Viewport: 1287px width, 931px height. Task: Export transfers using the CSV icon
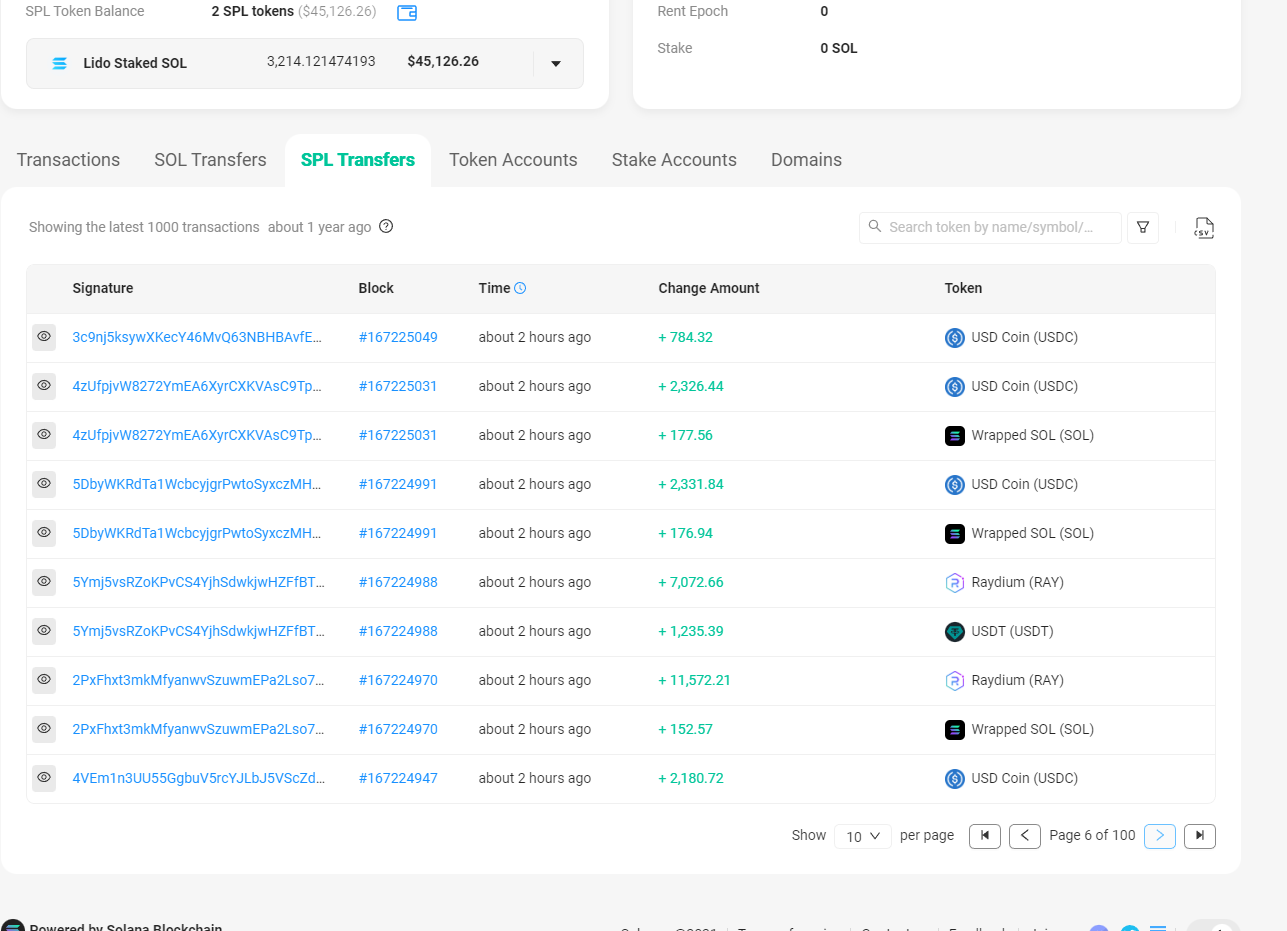[1203, 228]
